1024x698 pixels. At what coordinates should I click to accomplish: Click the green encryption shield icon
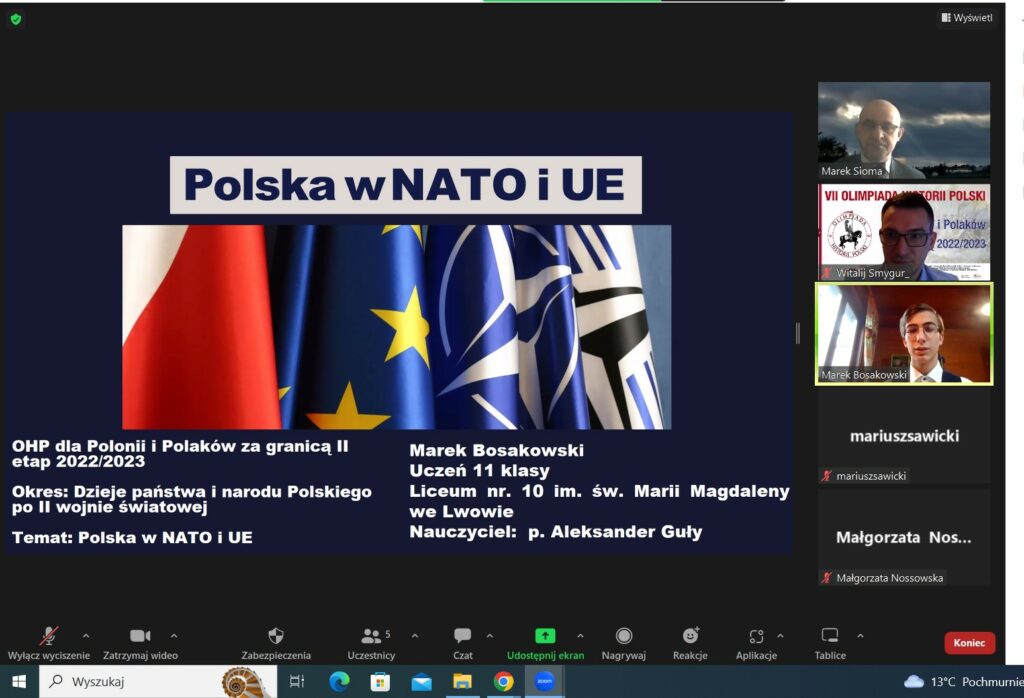pyautogui.click(x=16, y=19)
